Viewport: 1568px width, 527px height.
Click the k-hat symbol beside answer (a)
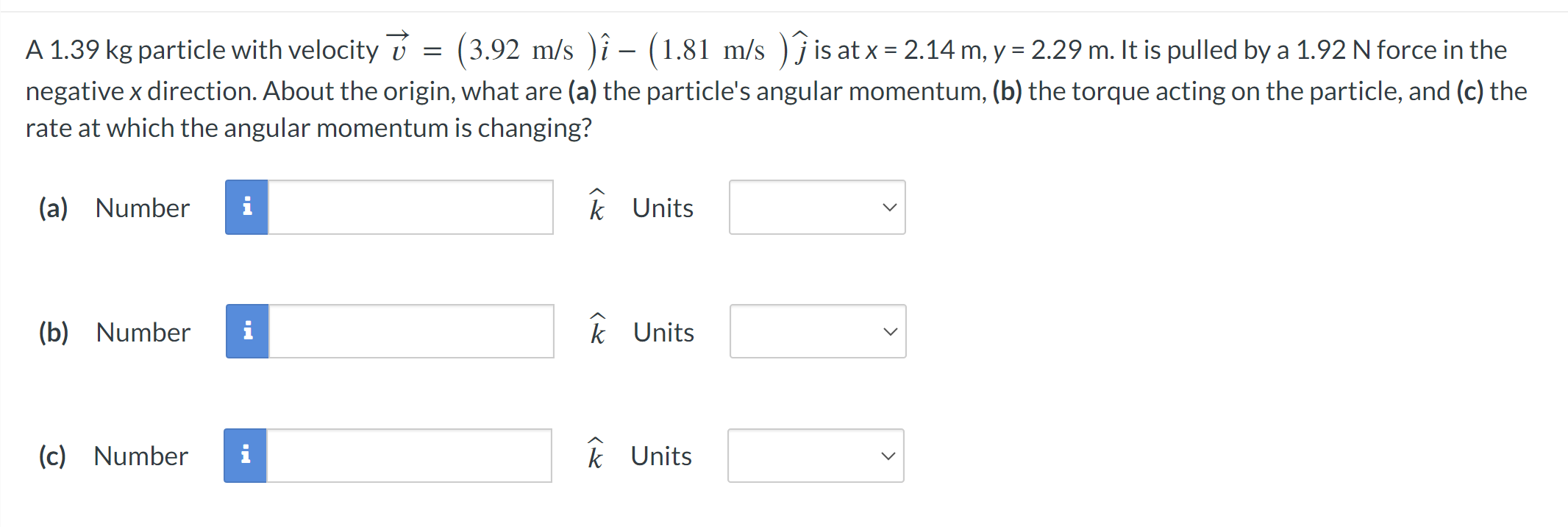(596, 208)
